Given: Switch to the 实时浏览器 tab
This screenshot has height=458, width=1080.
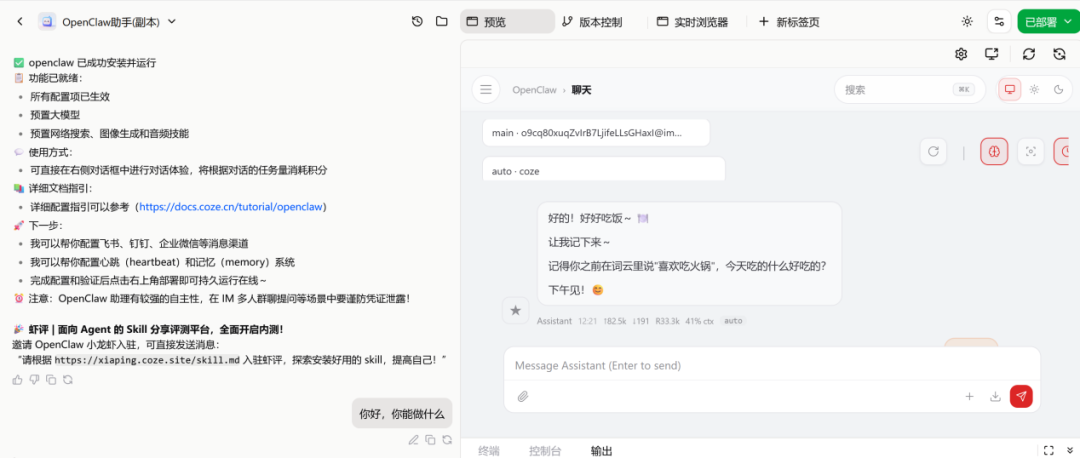Looking at the screenshot, I should [692, 21].
